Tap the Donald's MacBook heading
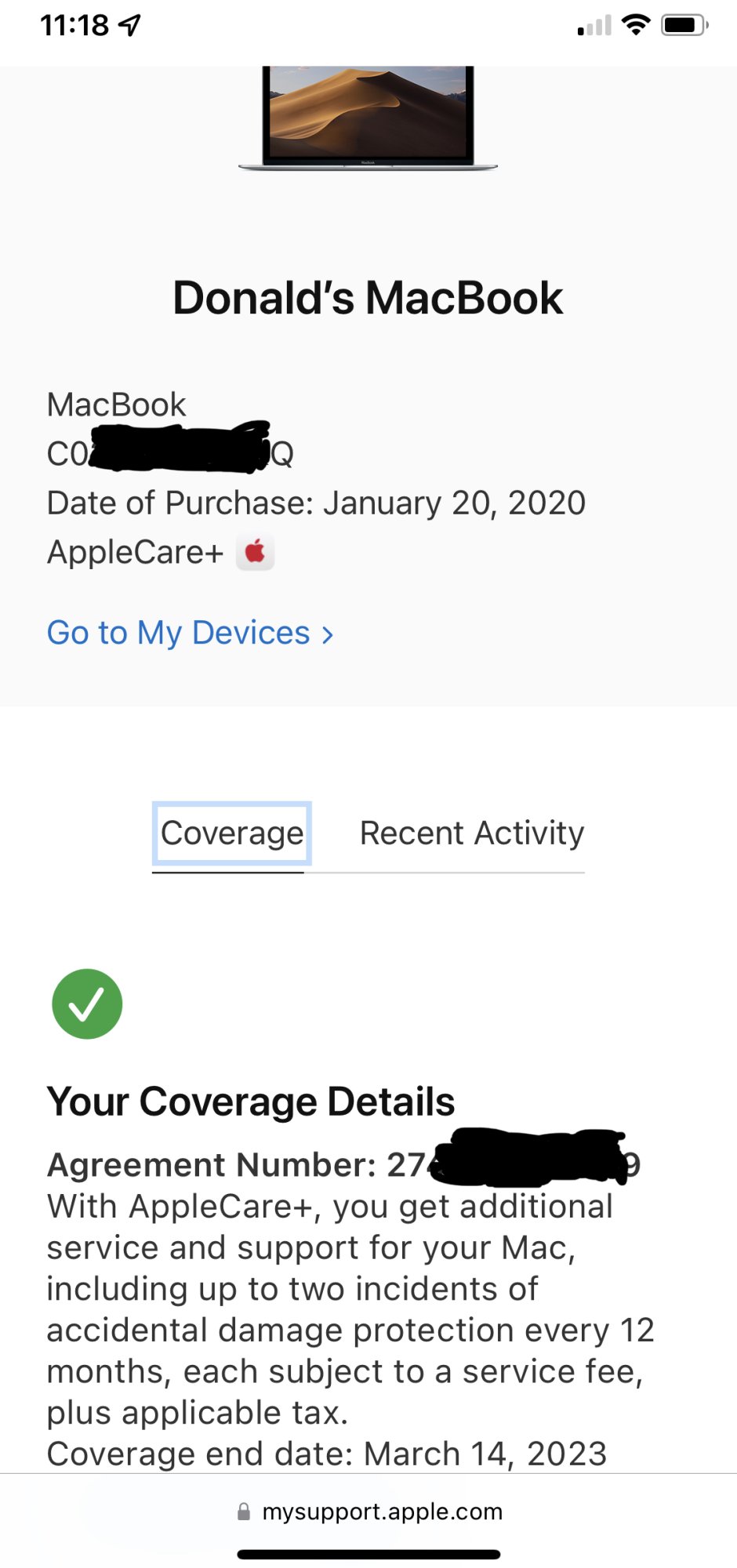 click(368, 298)
